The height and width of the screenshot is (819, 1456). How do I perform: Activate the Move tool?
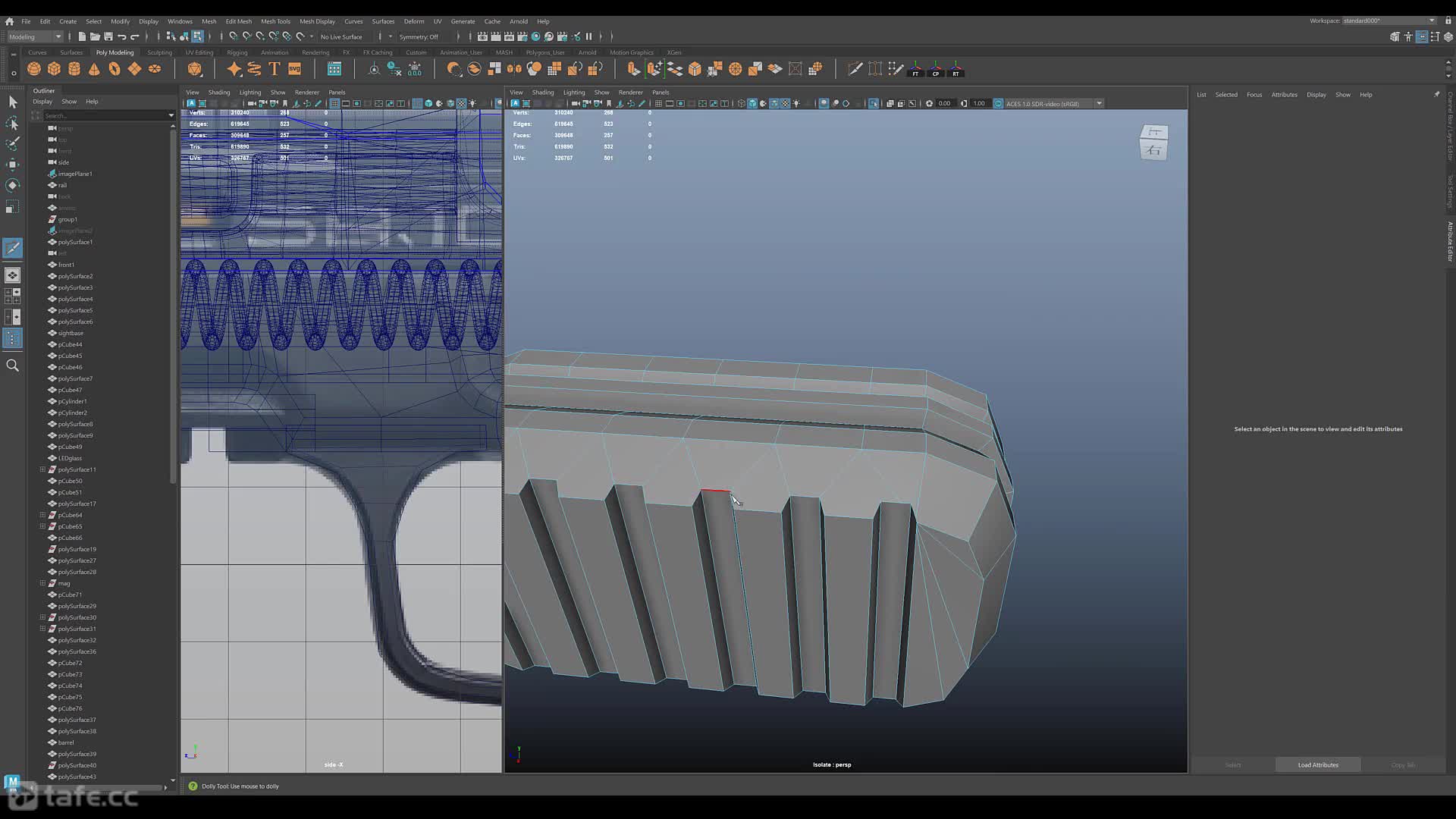(12, 165)
